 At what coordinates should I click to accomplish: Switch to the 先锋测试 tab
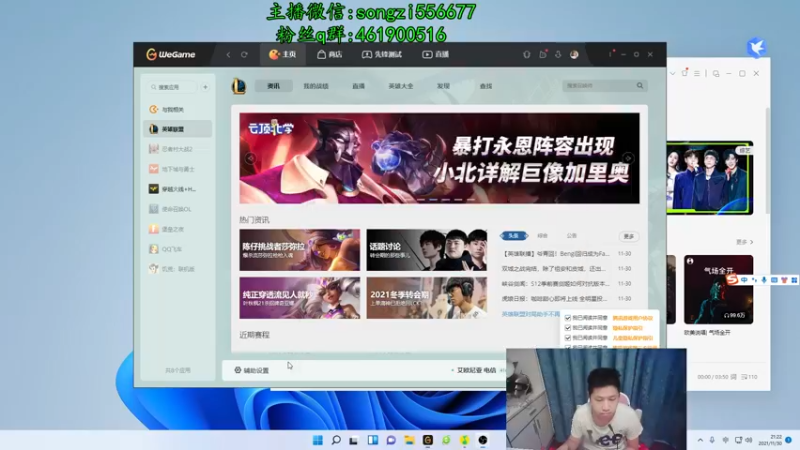pyautogui.click(x=382, y=54)
